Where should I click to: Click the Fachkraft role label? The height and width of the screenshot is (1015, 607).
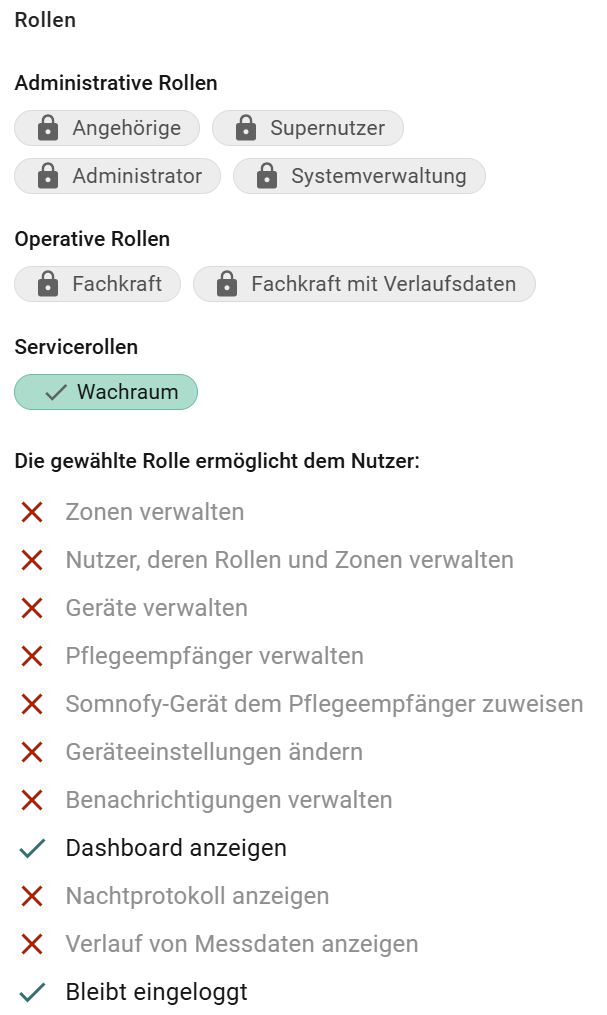pyautogui.click(x=117, y=284)
